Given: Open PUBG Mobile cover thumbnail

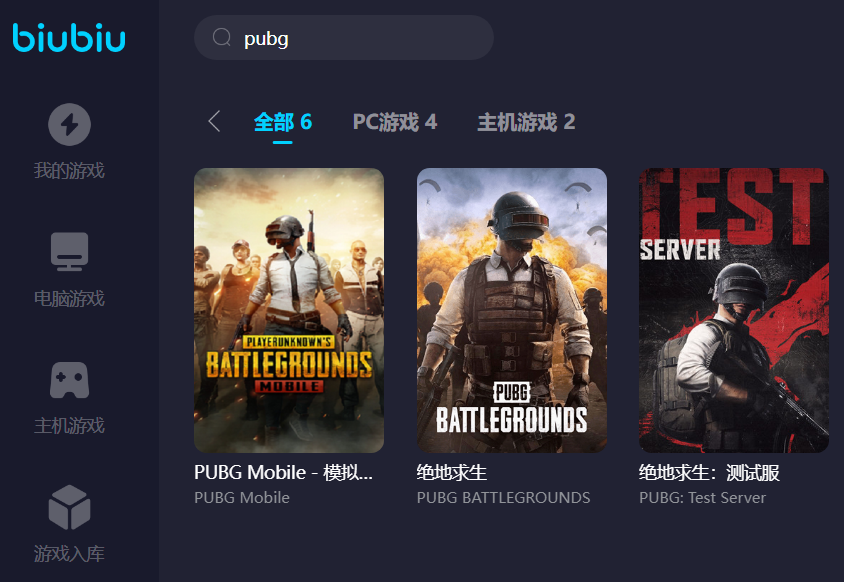Looking at the screenshot, I should point(289,310).
